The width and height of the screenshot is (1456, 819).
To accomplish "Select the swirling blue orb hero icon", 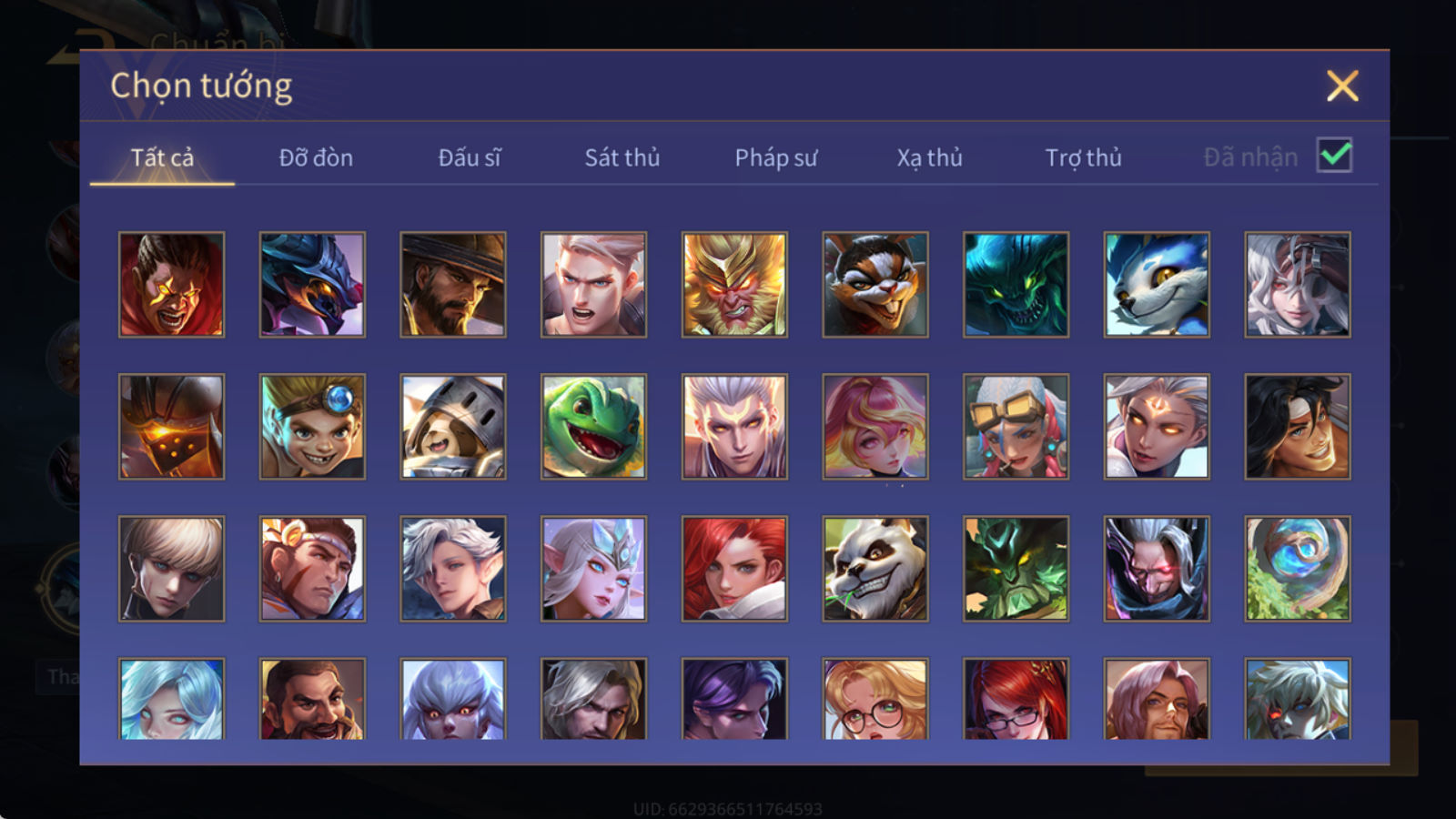I will (x=1298, y=569).
